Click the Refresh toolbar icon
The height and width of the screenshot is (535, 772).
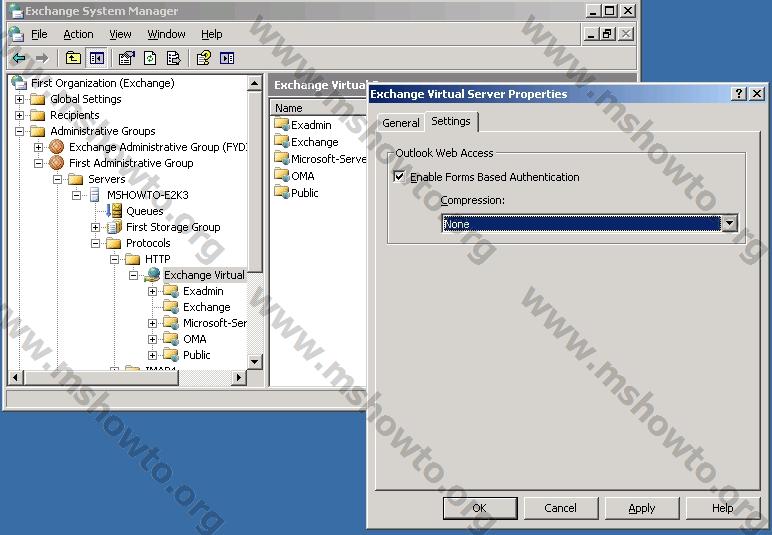point(150,58)
